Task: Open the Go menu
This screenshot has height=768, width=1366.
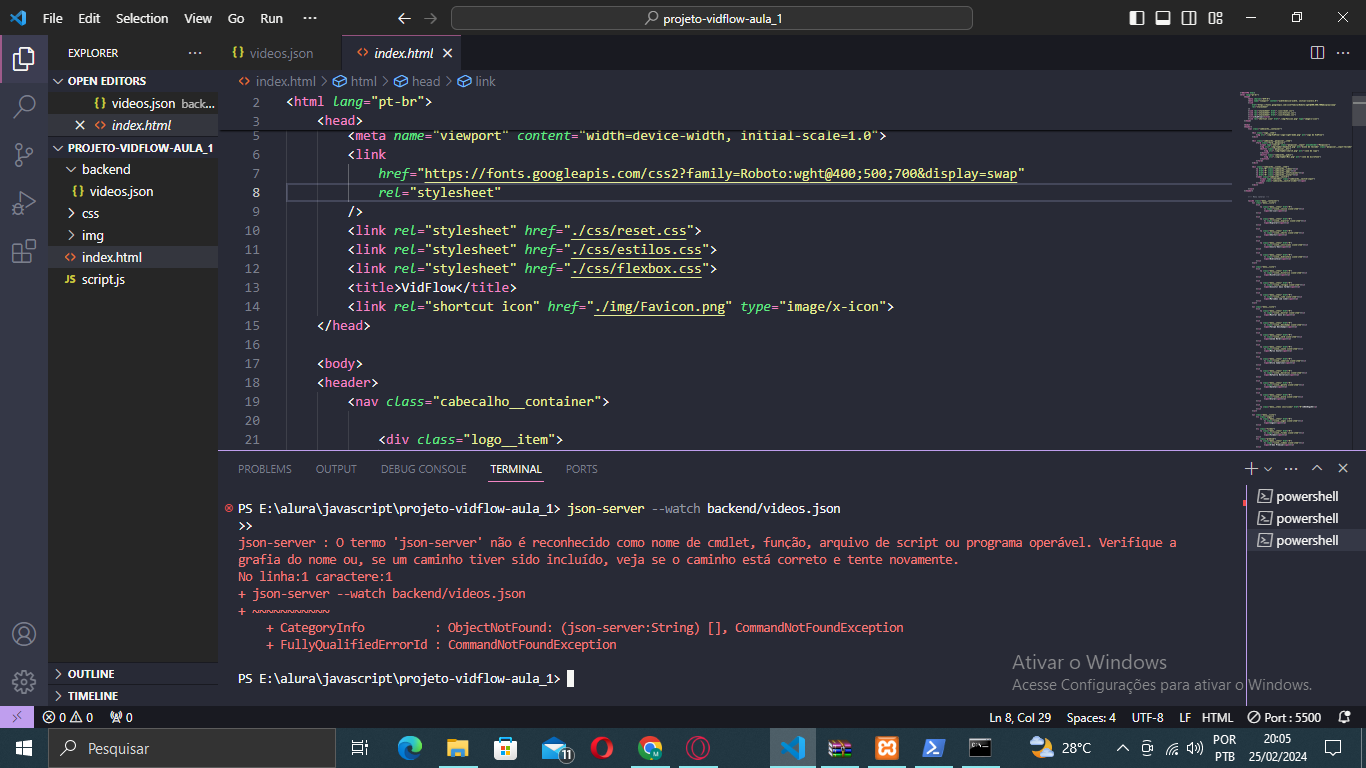Action: tap(236, 18)
